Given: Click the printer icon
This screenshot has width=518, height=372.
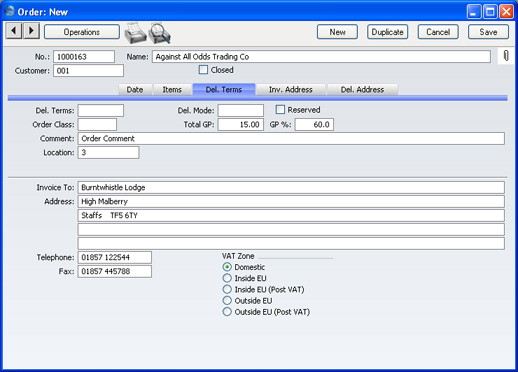Looking at the screenshot, I should click(x=135, y=33).
